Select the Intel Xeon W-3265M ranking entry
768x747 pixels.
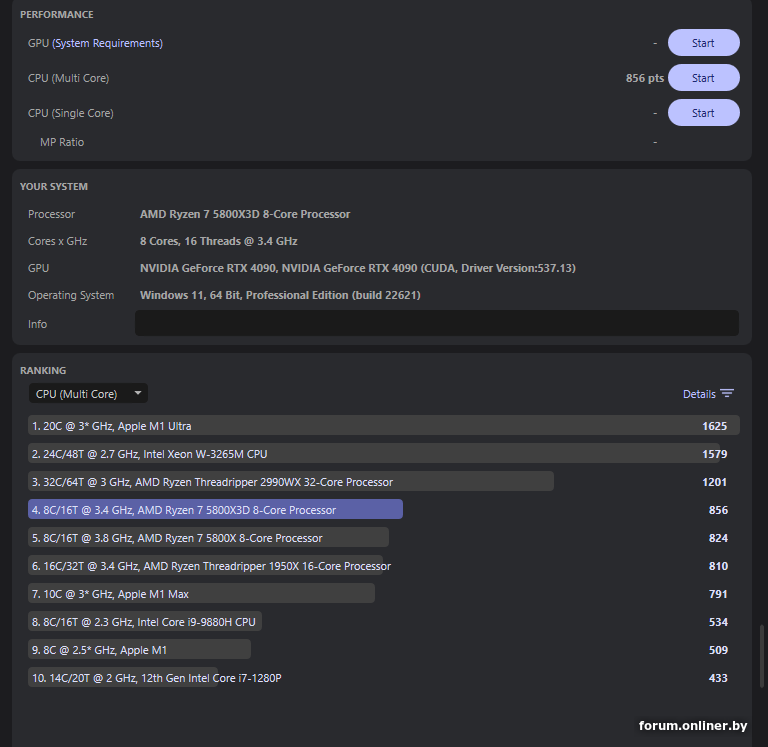pyautogui.click(x=373, y=454)
